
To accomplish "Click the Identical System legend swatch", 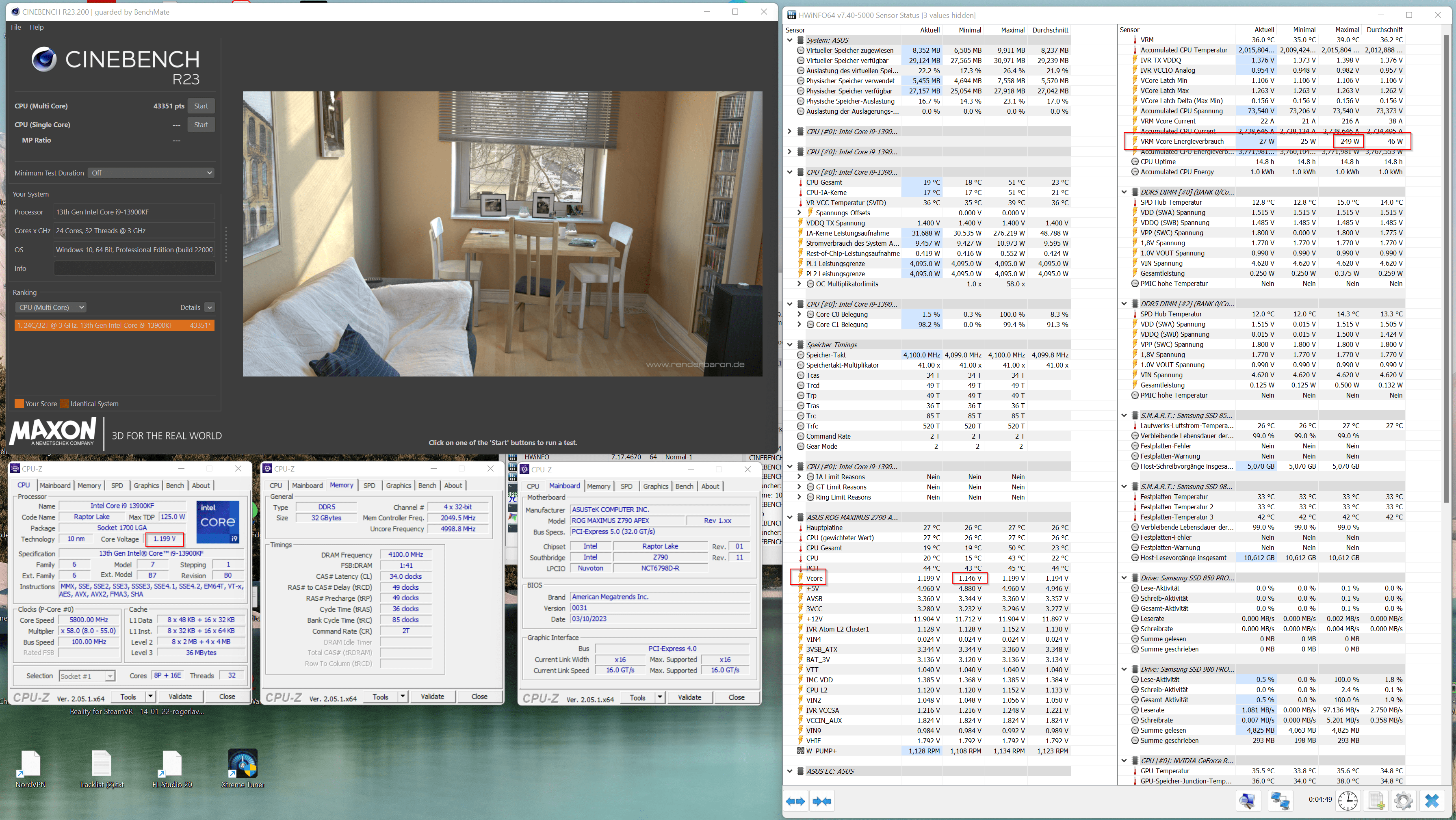I will [x=65, y=403].
